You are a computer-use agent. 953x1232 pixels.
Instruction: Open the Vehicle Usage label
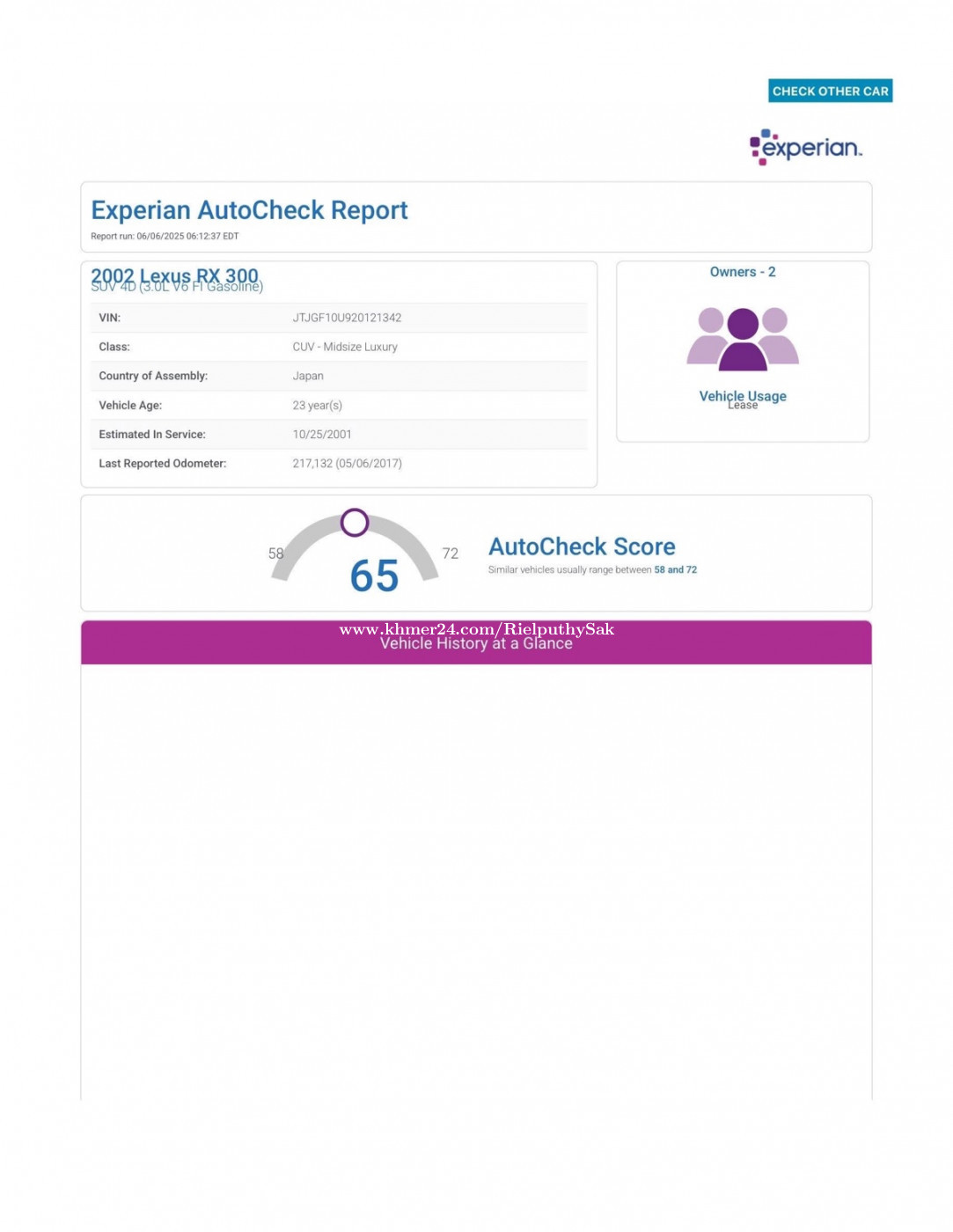point(743,395)
